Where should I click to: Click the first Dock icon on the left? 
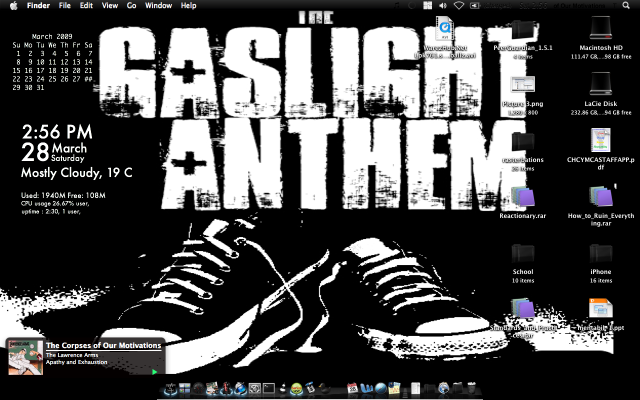pyautogui.click(x=171, y=389)
